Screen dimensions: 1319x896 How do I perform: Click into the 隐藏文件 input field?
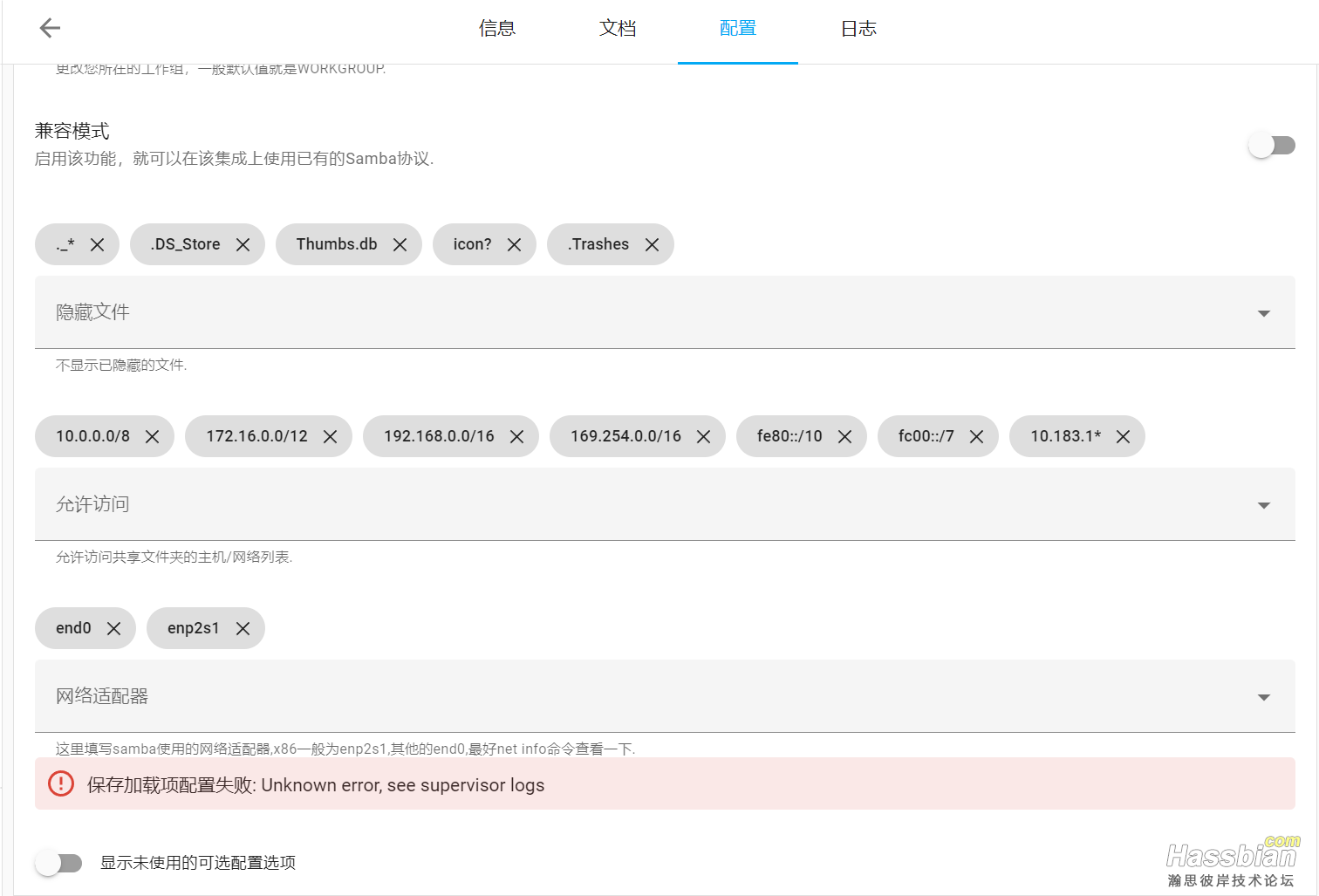point(665,312)
